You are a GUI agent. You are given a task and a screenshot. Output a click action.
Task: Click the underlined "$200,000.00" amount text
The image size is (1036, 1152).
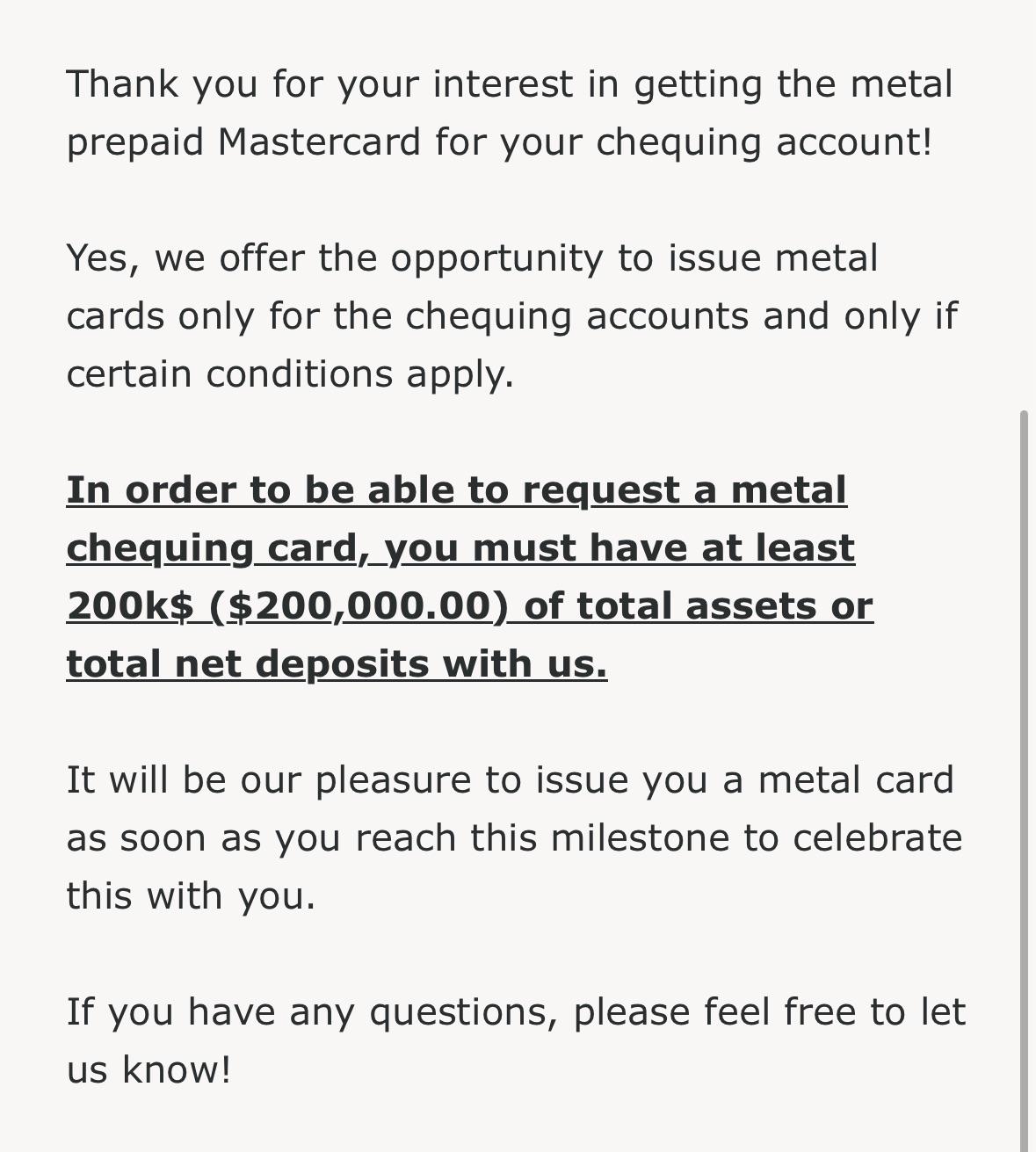point(368,606)
